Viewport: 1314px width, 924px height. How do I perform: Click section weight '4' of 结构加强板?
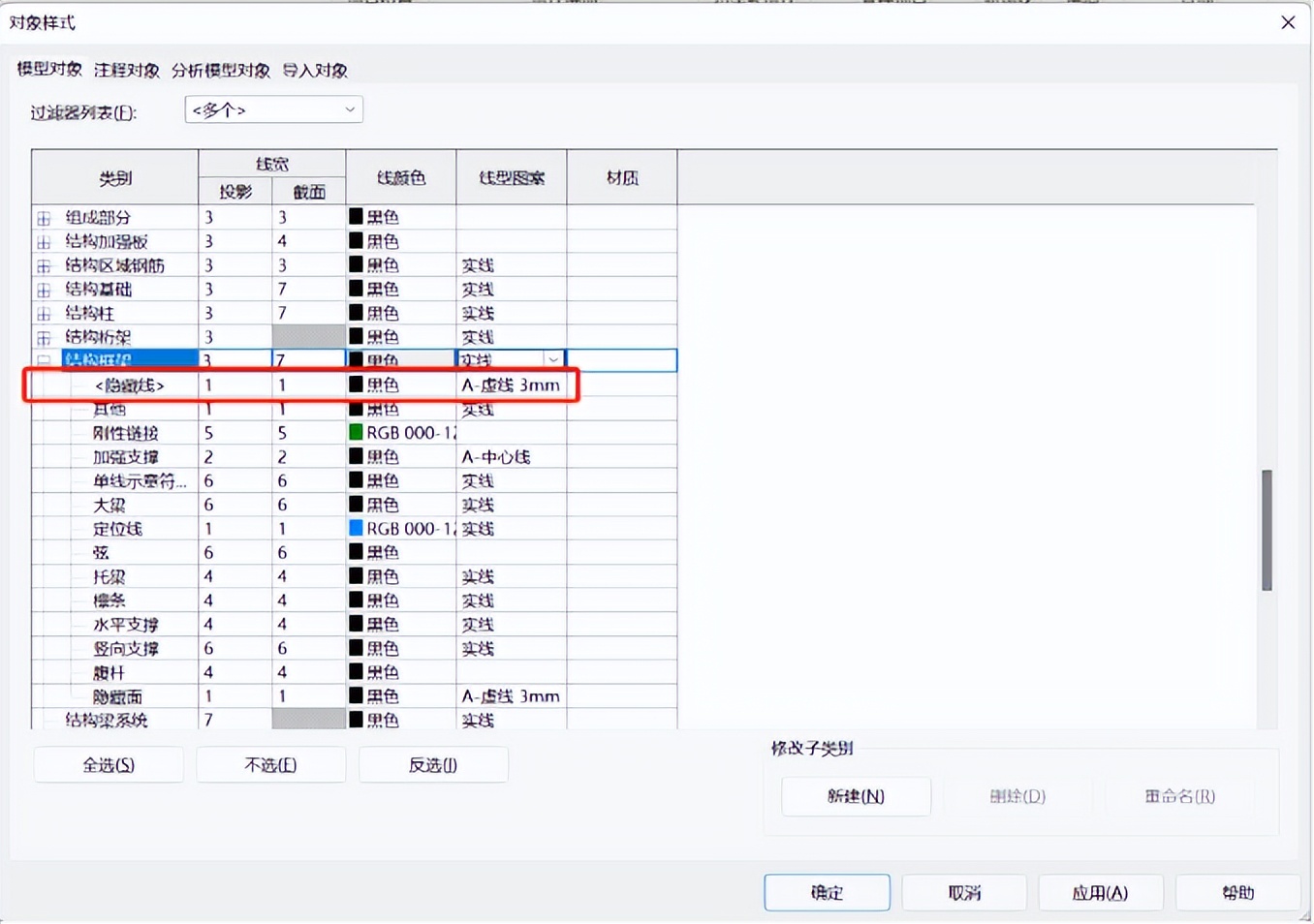point(308,241)
